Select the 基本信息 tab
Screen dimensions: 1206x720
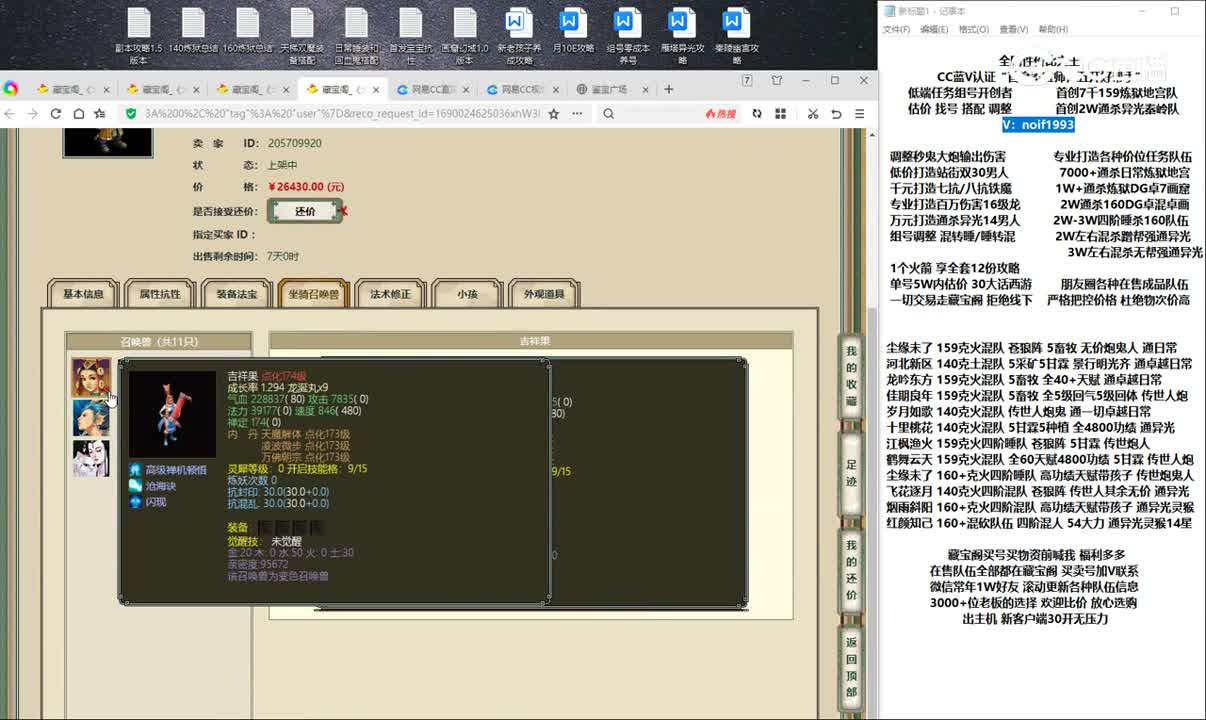(x=83, y=294)
